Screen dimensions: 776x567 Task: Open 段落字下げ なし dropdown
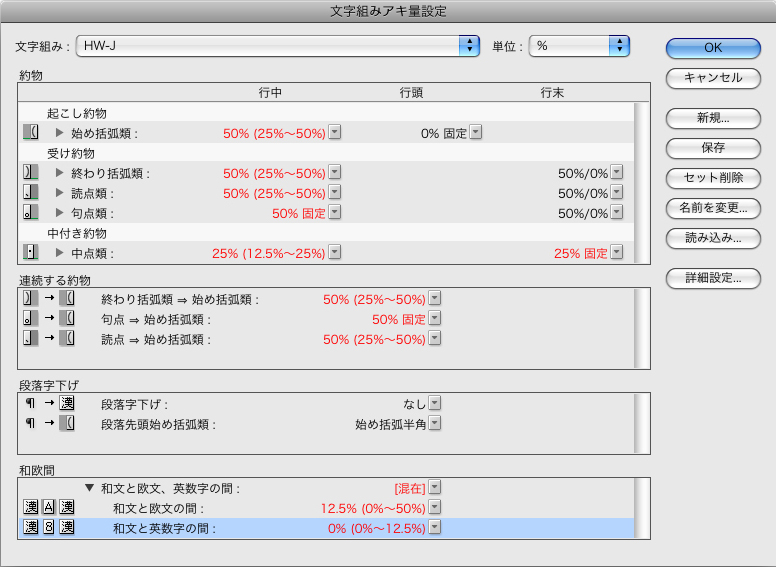(x=435, y=403)
